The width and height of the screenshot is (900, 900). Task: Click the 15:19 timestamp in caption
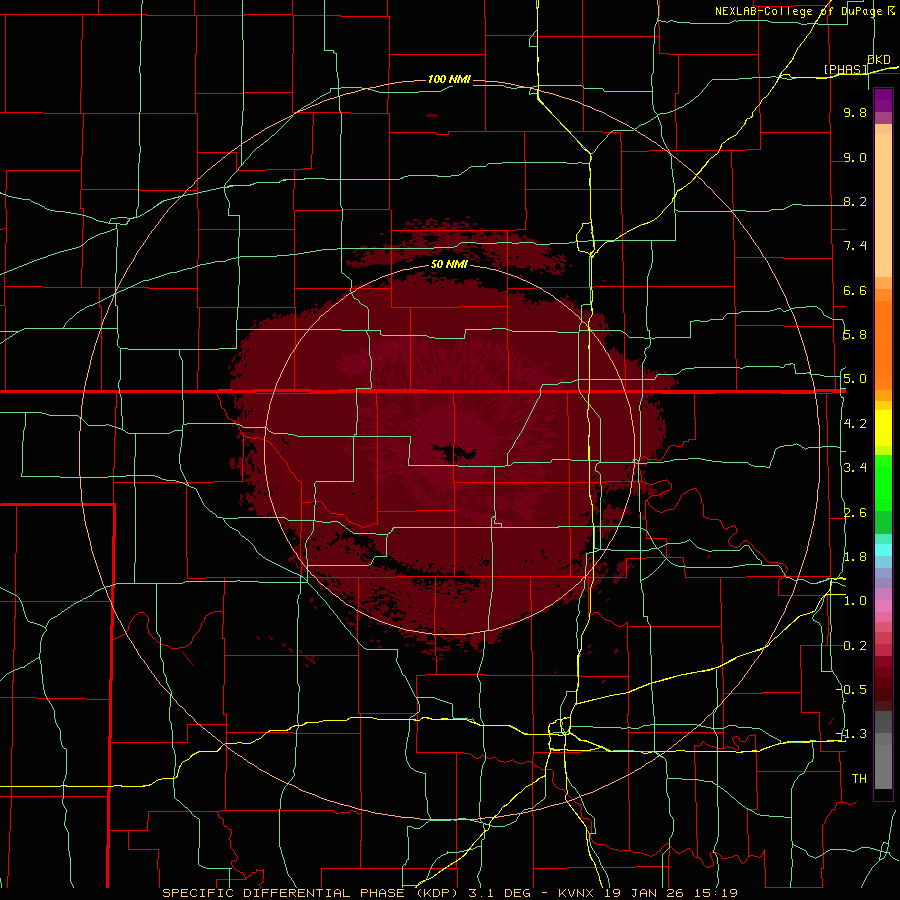click(x=718, y=893)
